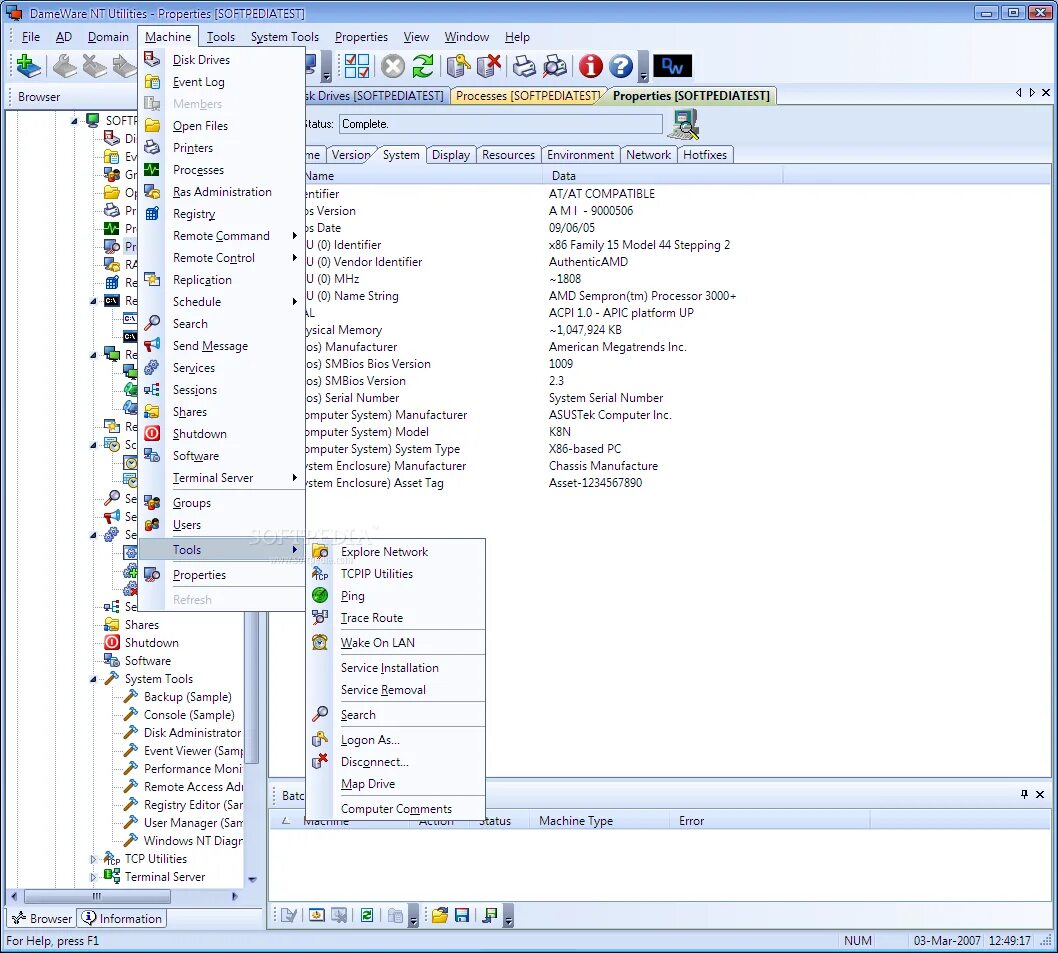
Task: Click the select-all checklist toolbar icon
Action: (356, 65)
